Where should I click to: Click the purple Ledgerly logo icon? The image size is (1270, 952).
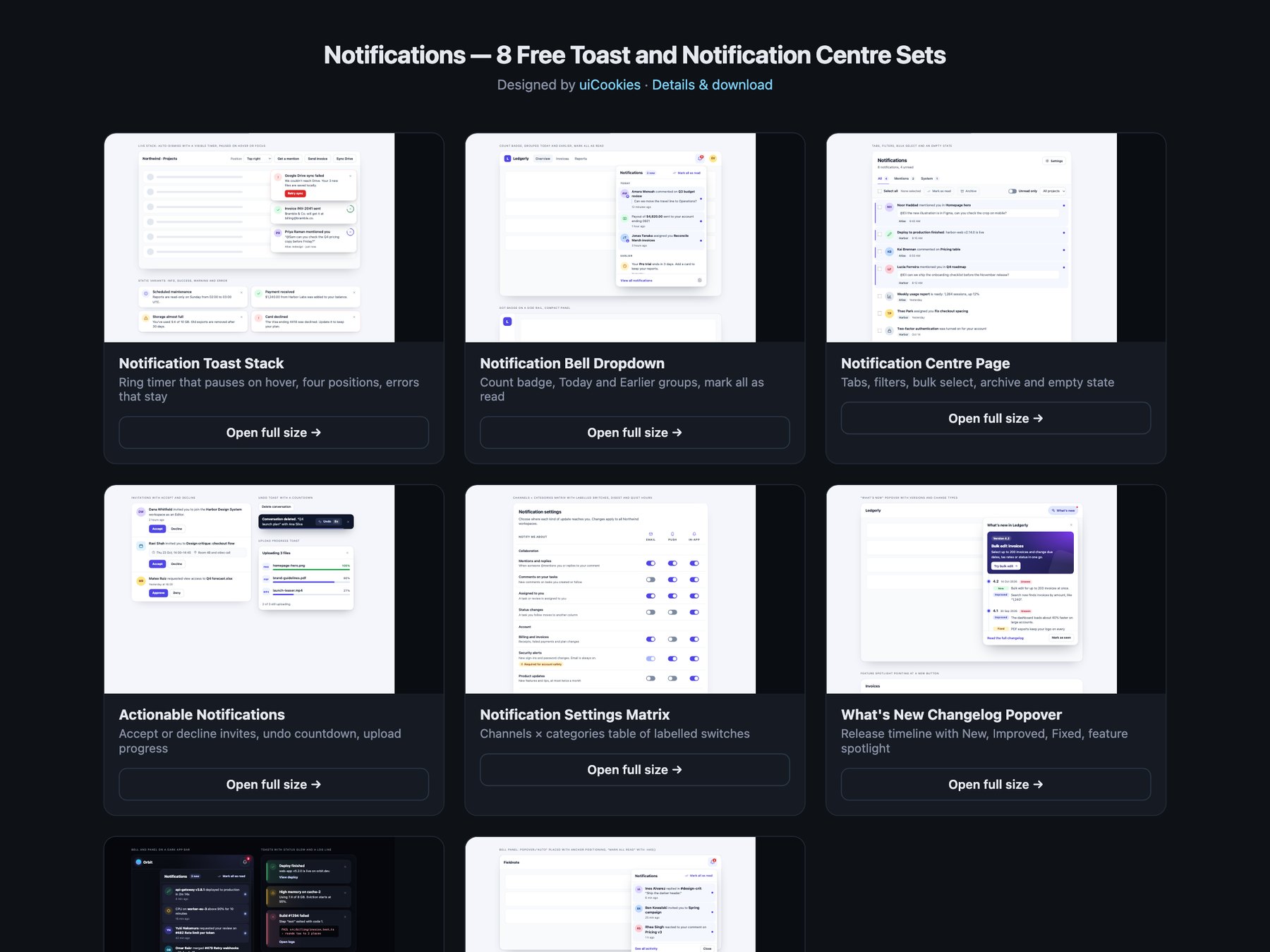pyautogui.click(x=507, y=159)
